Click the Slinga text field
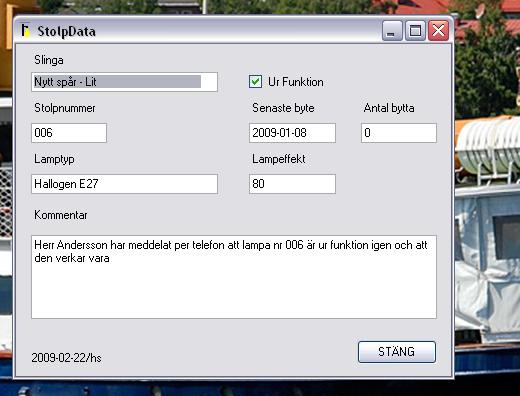 pos(124,82)
